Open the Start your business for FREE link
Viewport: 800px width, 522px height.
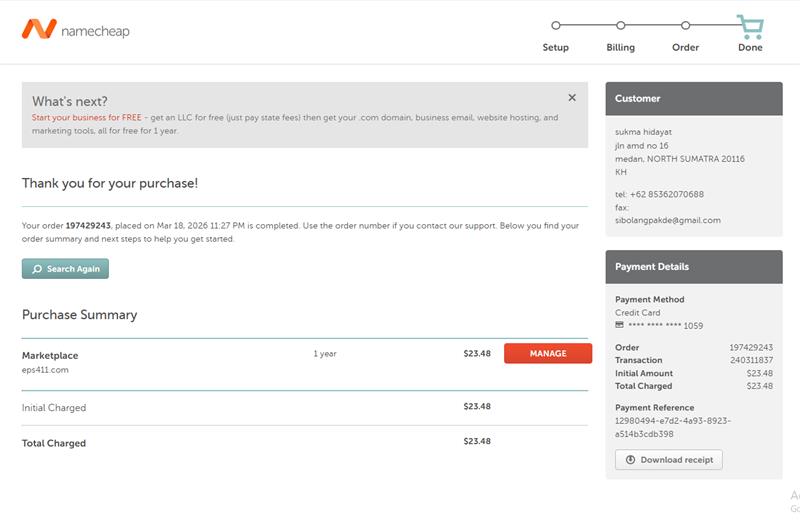(86, 117)
